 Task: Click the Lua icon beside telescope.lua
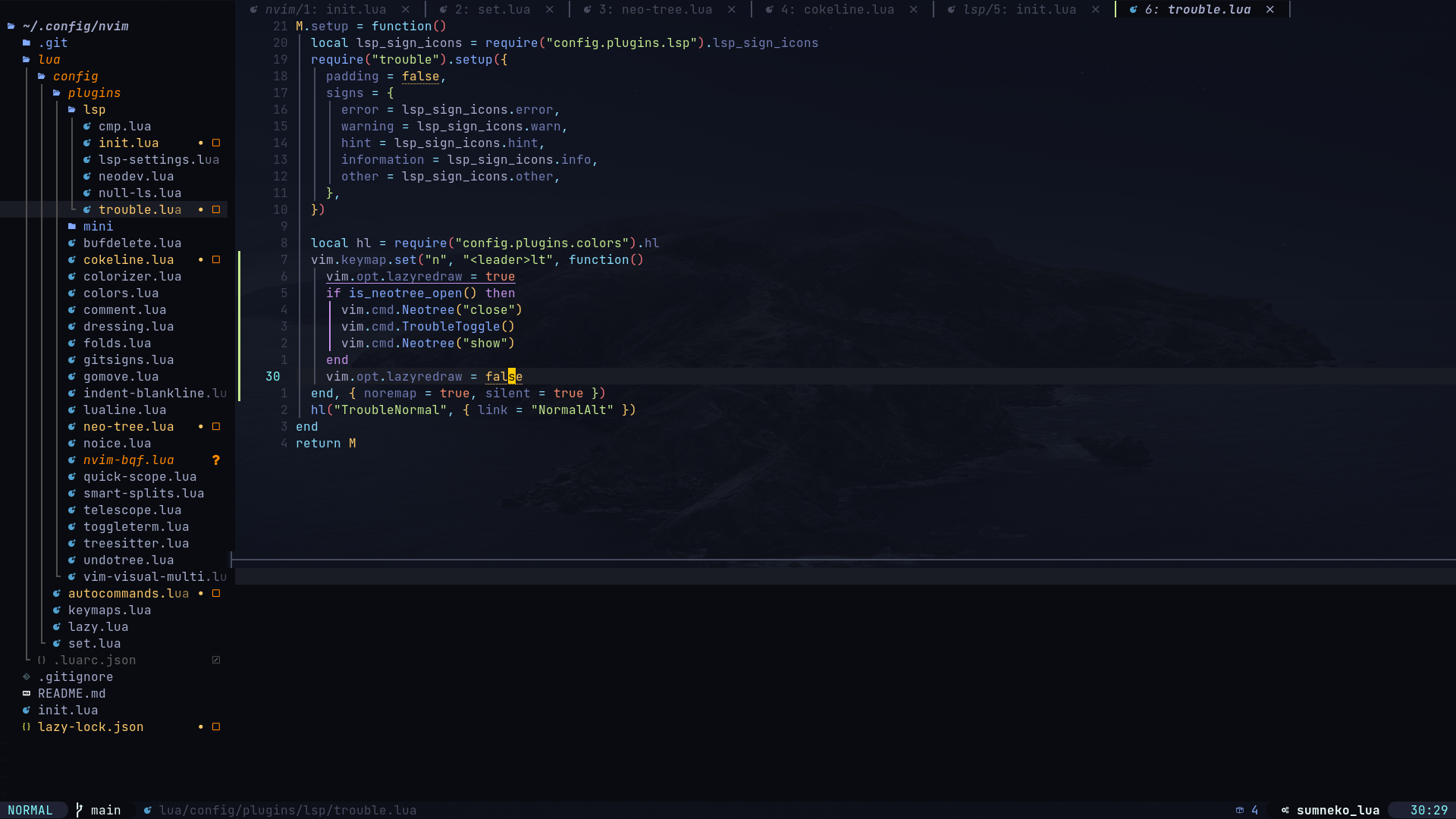71,510
